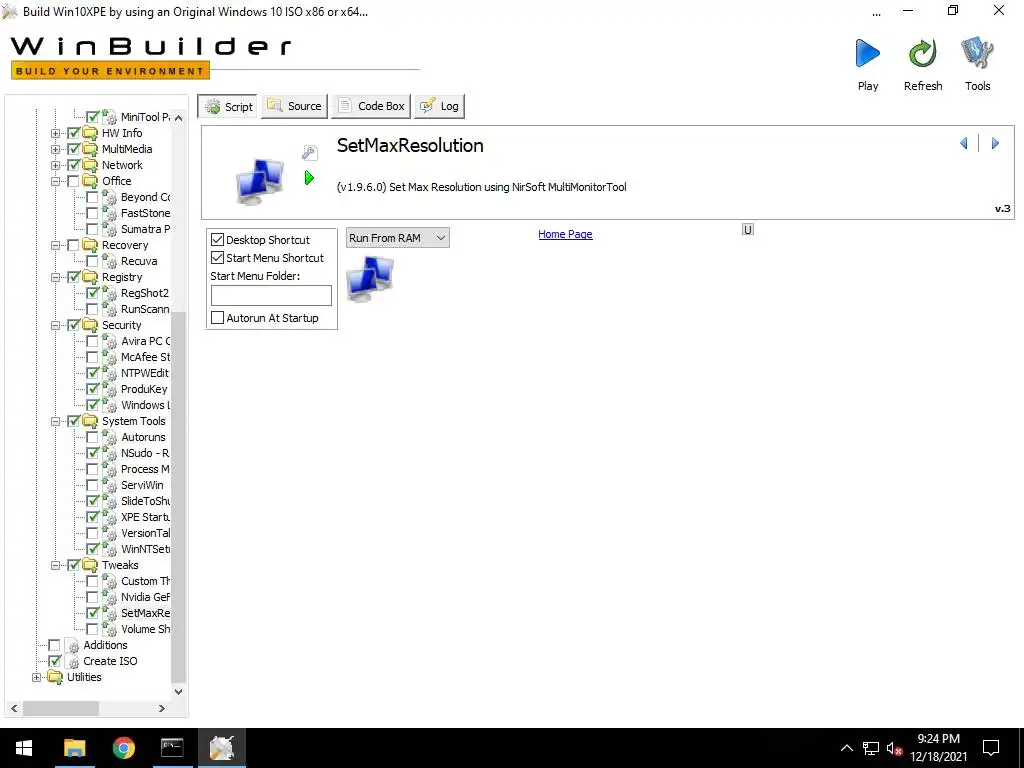Click the WinBuilder taskbar icon
This screenshot has width=1024, height=768.
click(x=221, y=748)
